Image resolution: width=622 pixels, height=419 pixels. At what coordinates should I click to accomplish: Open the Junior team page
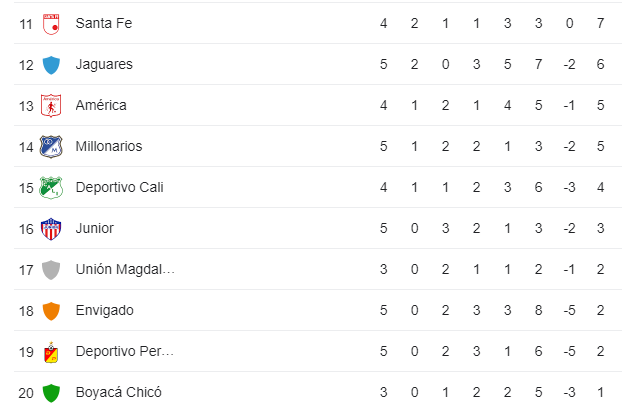pos(95,228)
